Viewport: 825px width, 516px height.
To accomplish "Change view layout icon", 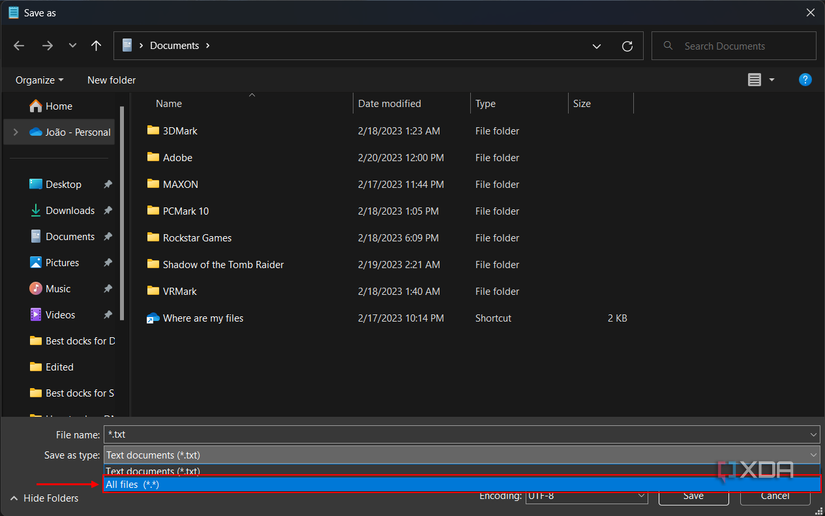I will tap(754, 79).
